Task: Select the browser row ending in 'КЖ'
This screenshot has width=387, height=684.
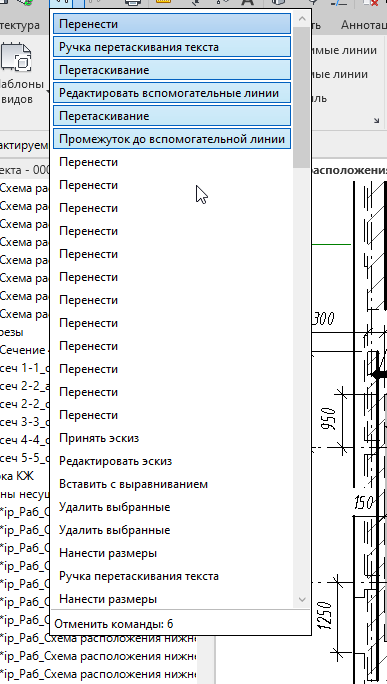Action: [17, 476]
